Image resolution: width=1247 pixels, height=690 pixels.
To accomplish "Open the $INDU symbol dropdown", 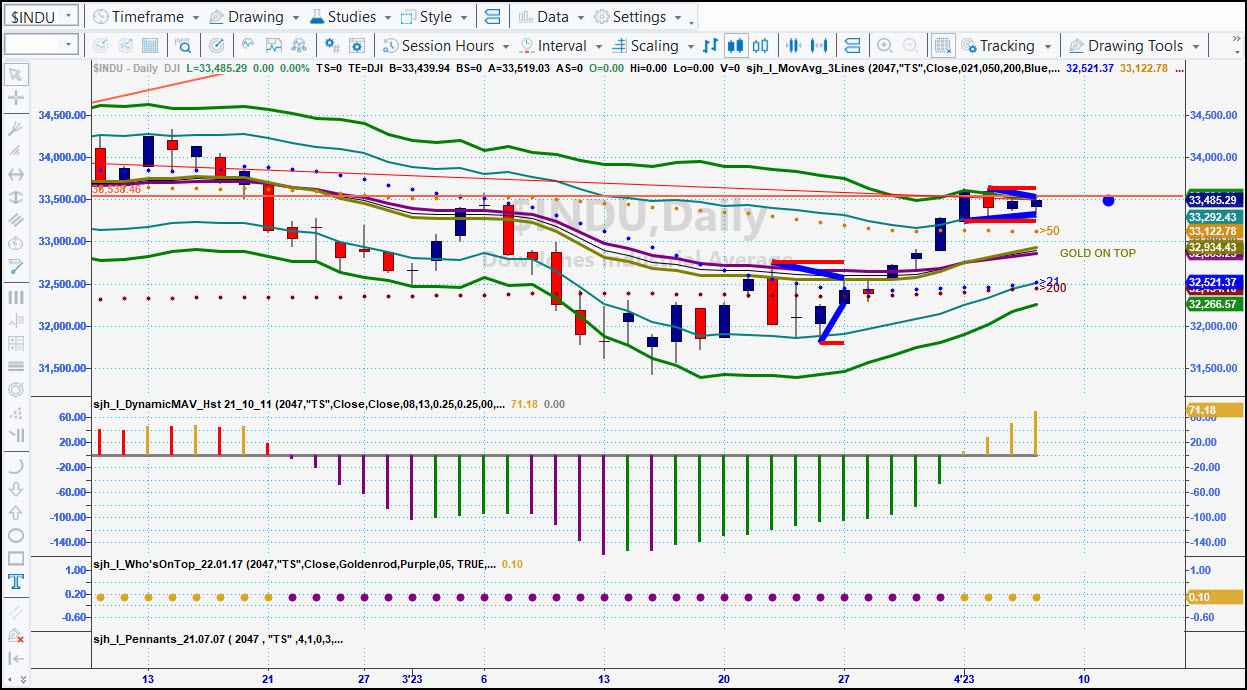I will 68,17.
